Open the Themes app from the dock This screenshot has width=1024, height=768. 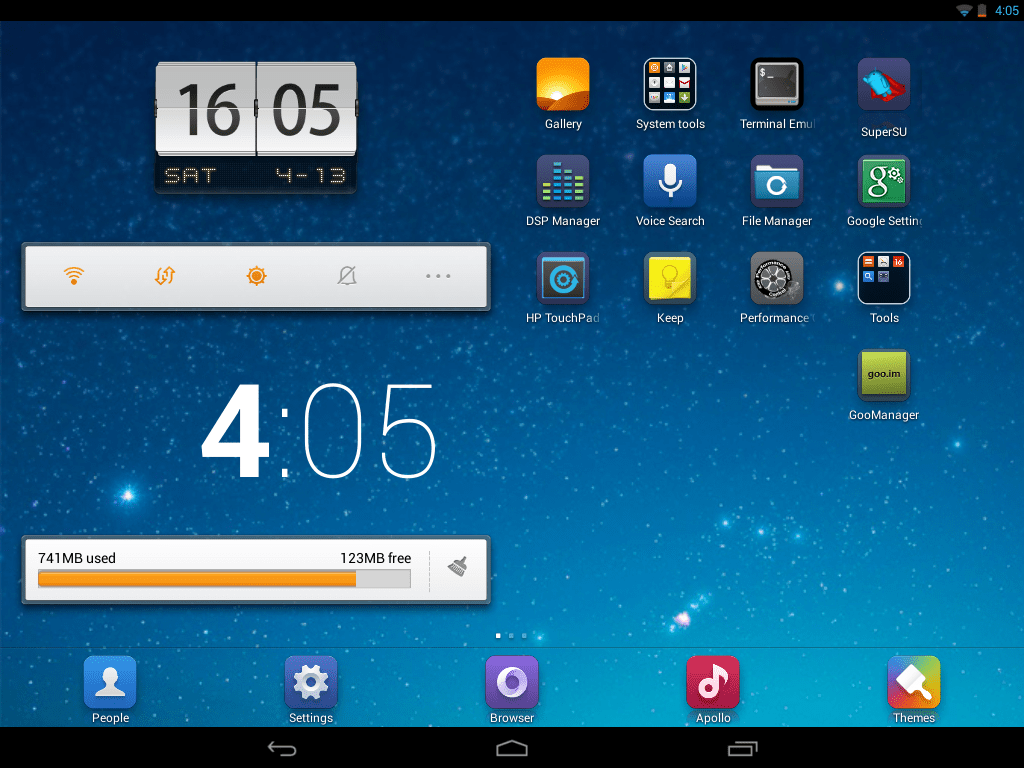click(x=913, y=681)
